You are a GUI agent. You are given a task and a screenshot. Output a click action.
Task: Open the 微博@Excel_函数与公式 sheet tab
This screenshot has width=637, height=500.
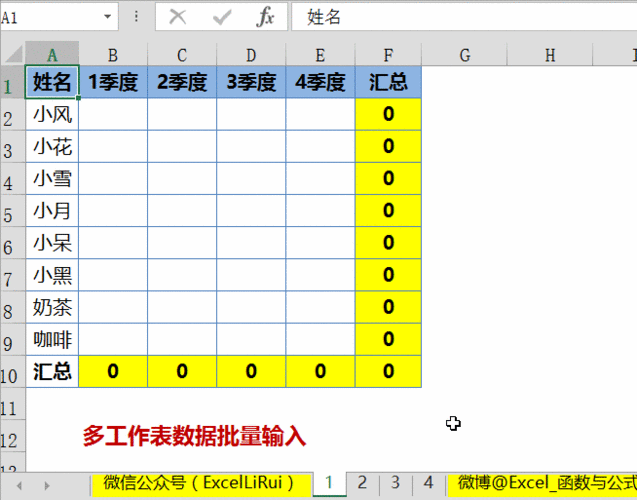pos(545,483)
